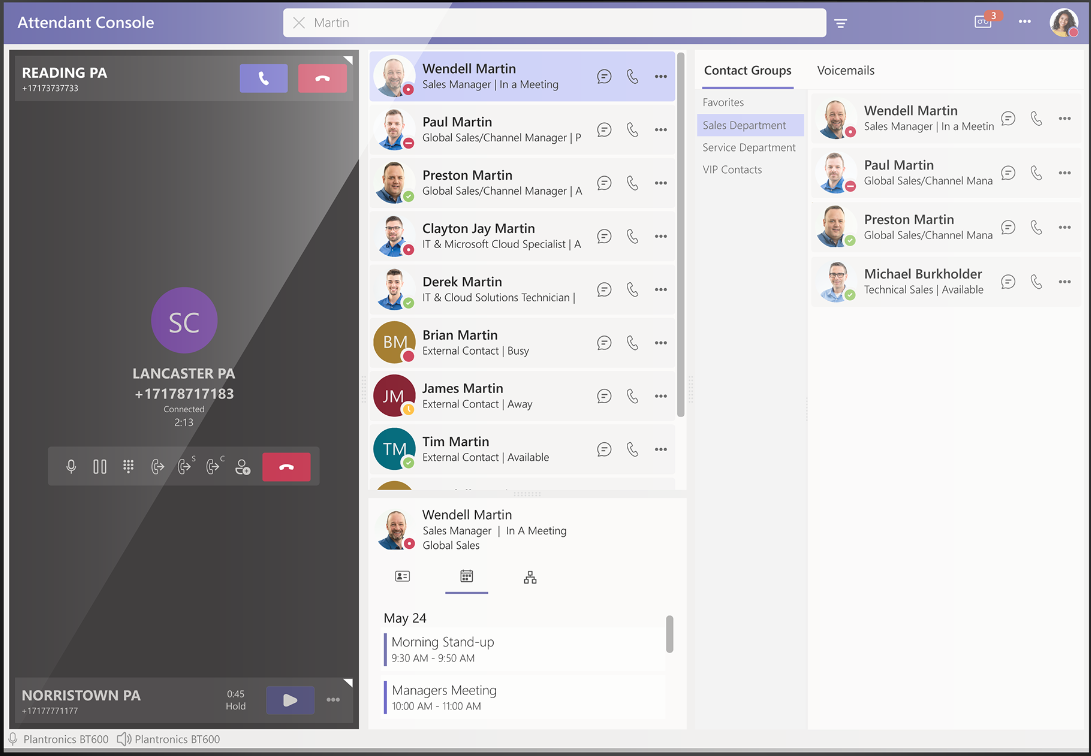This screenshot has height=756, width=1091.
Task: Answer the READING PA incoming call
Action: click(x=264, y=79)
